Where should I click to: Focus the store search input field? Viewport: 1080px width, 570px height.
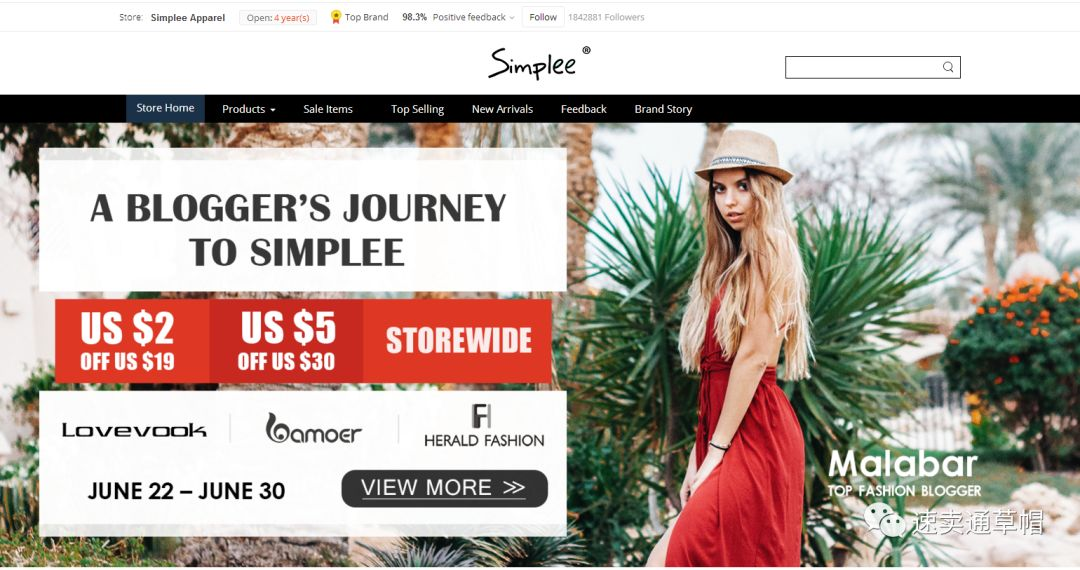pyautogui.click(x=863, y=67)
